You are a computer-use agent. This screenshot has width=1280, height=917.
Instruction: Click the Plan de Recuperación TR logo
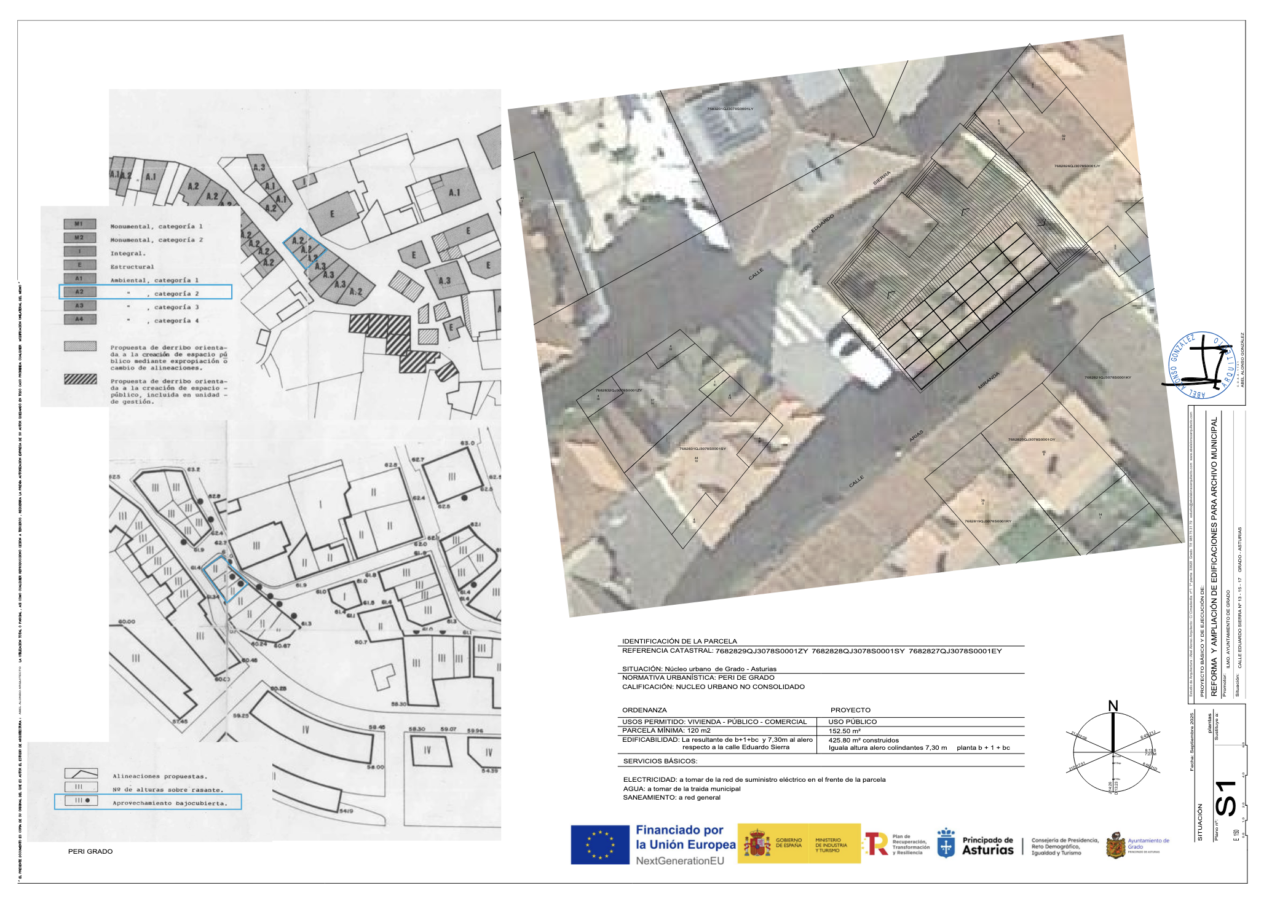876,844
